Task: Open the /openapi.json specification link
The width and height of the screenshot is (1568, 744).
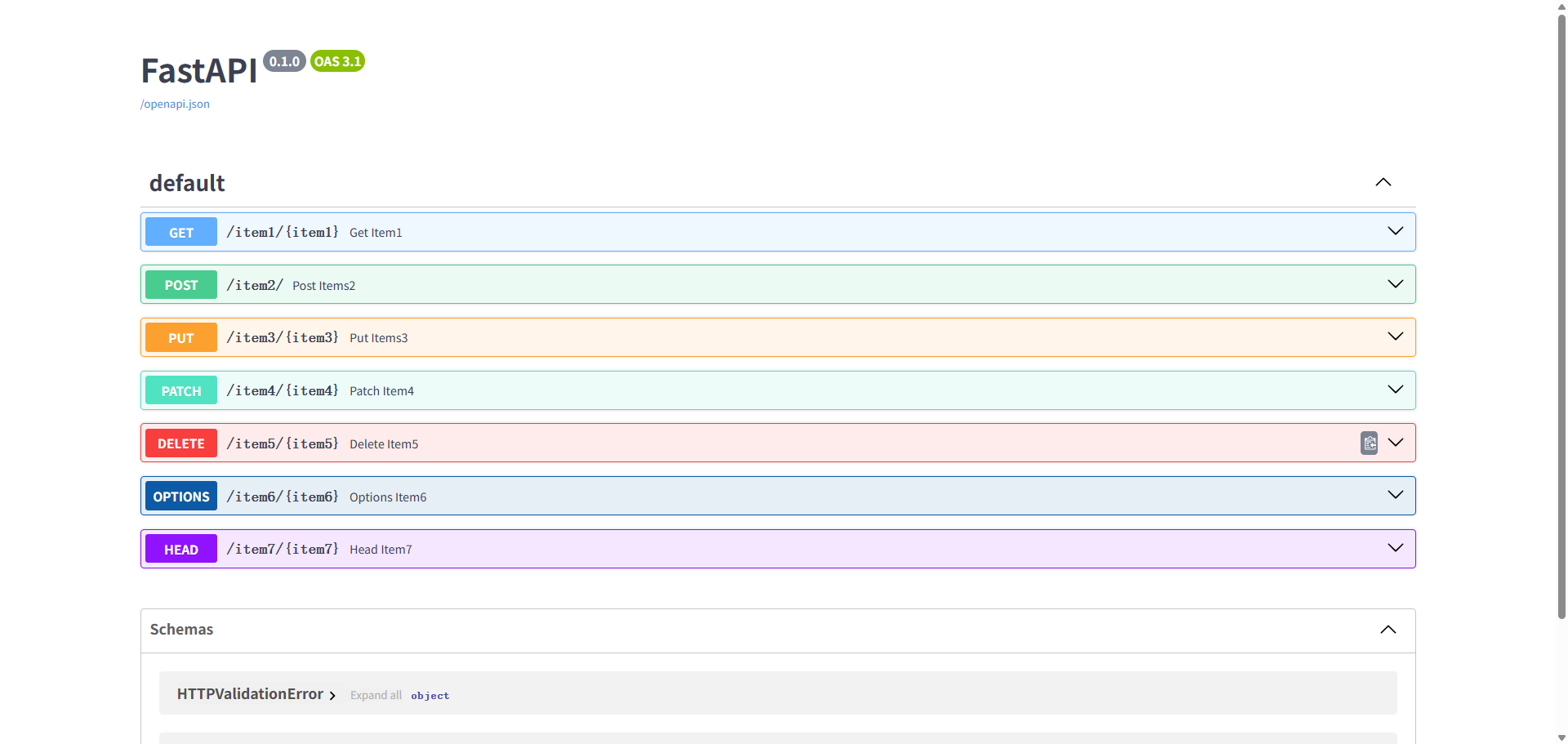Action: click(174, 104)
